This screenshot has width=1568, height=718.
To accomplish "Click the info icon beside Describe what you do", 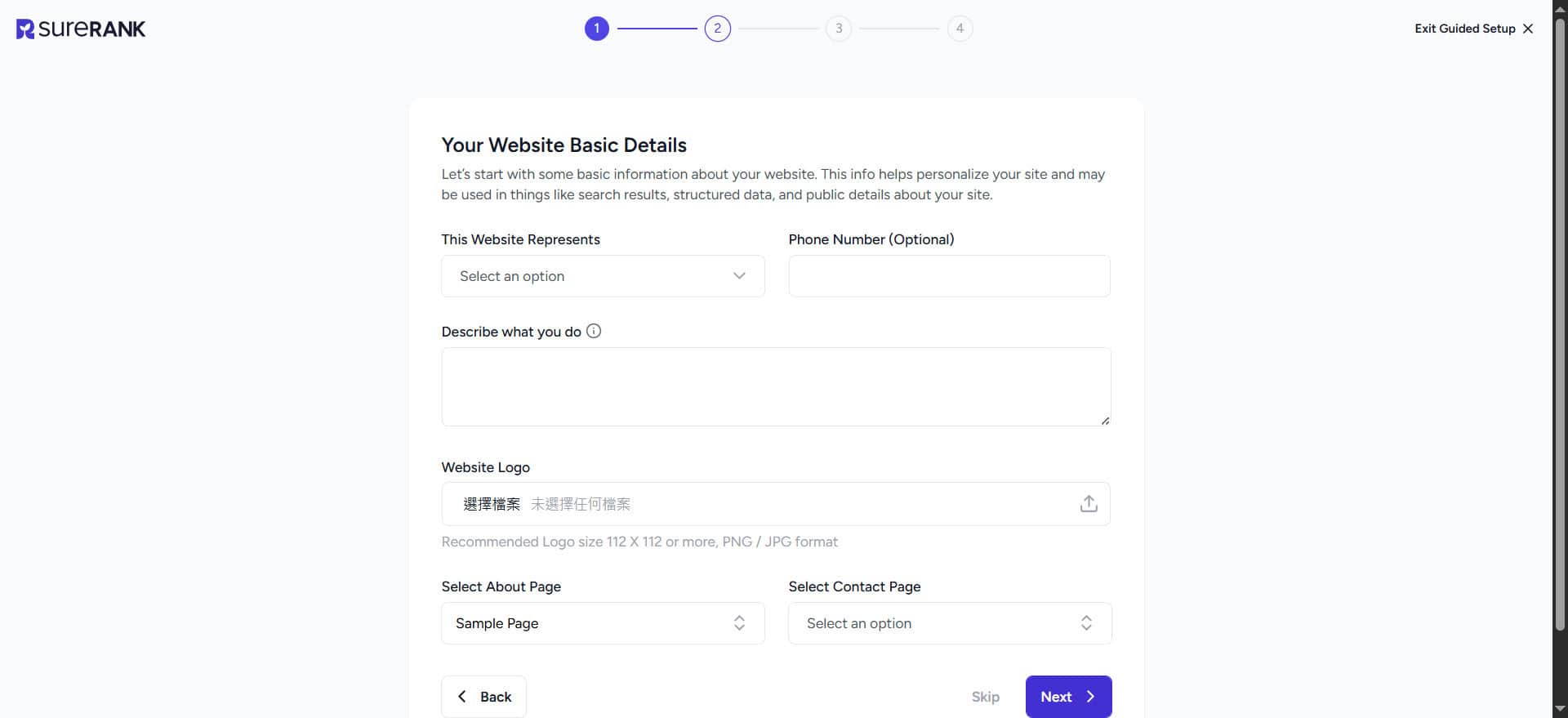I will 594,331.
